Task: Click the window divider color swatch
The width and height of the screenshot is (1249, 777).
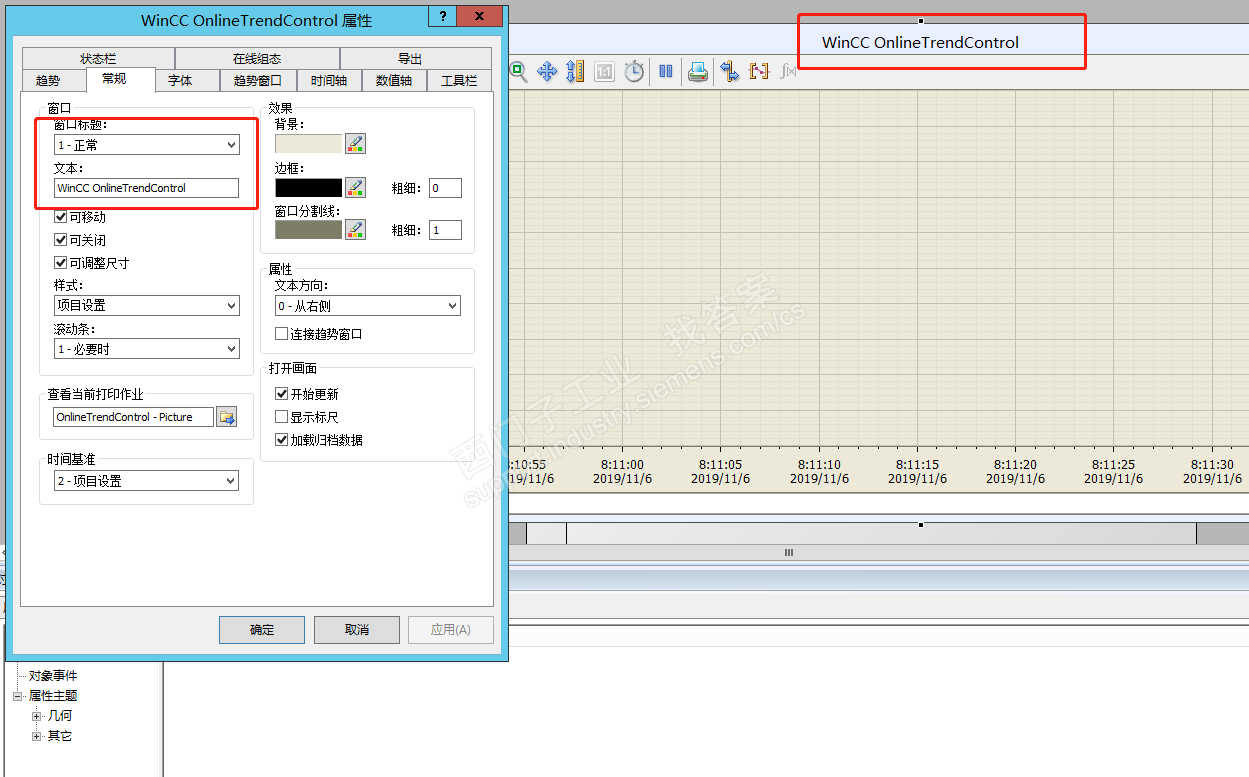Action: point(308,230)
